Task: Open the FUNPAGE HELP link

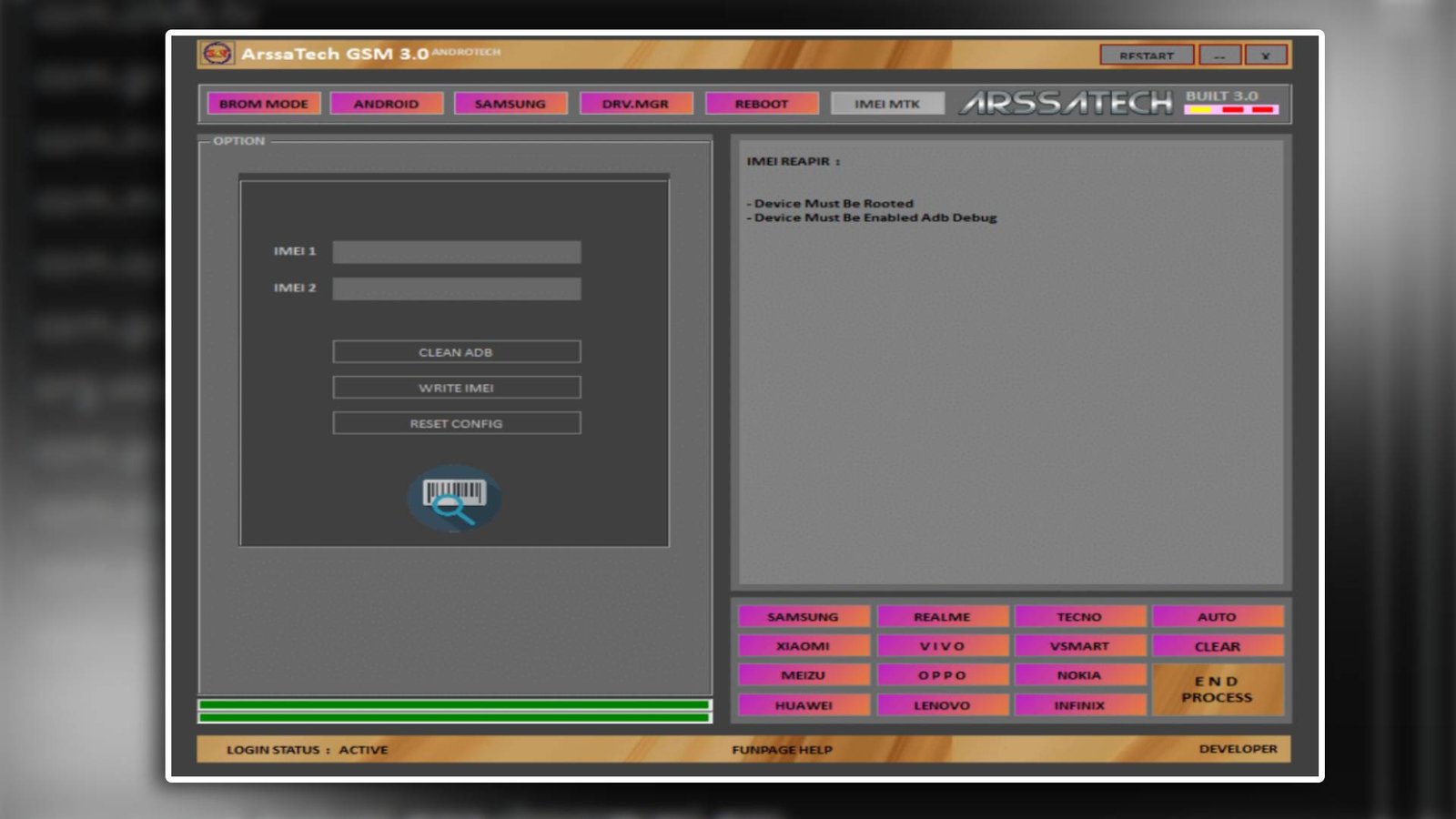Action: [782, 750]
